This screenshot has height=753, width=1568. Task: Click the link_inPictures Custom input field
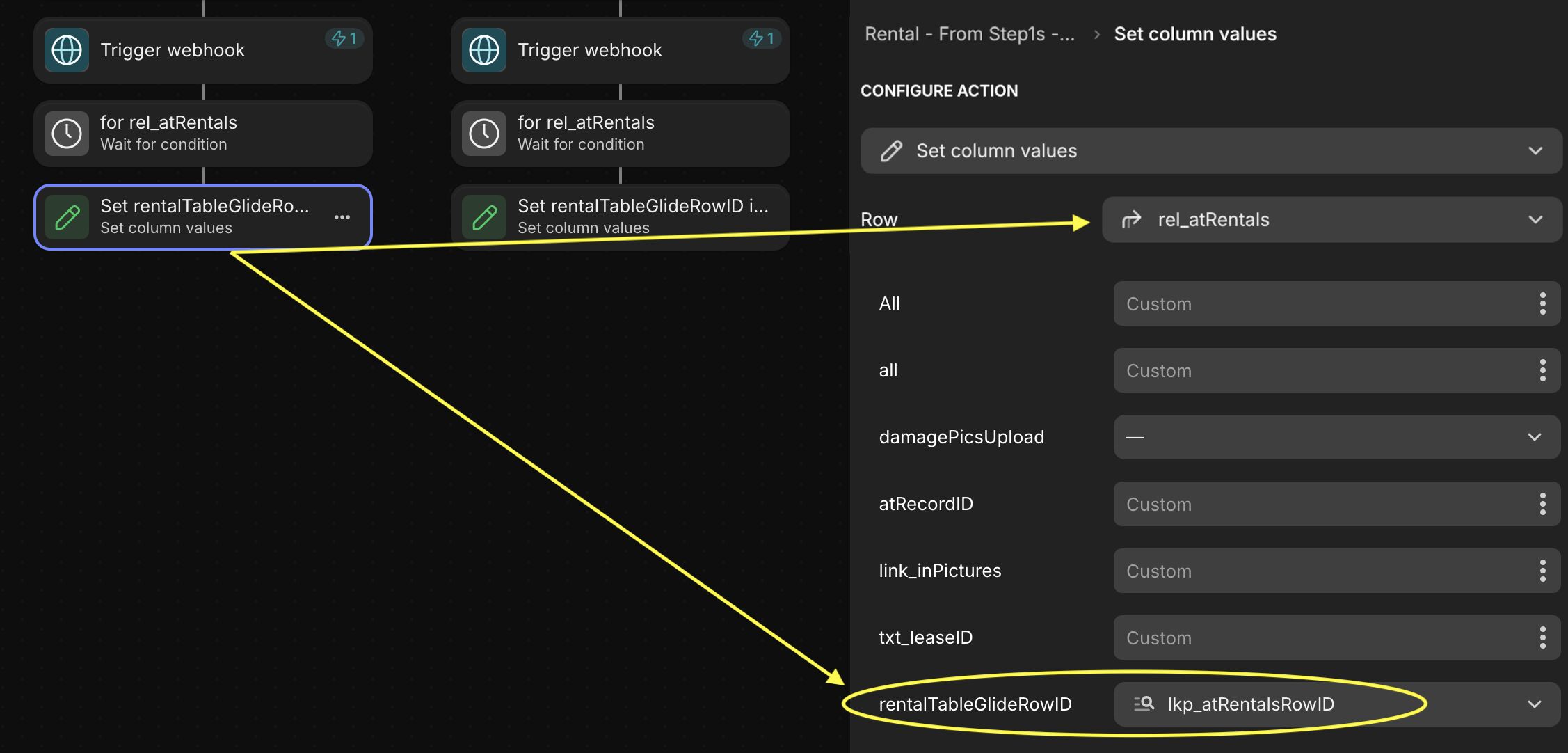1322,571
